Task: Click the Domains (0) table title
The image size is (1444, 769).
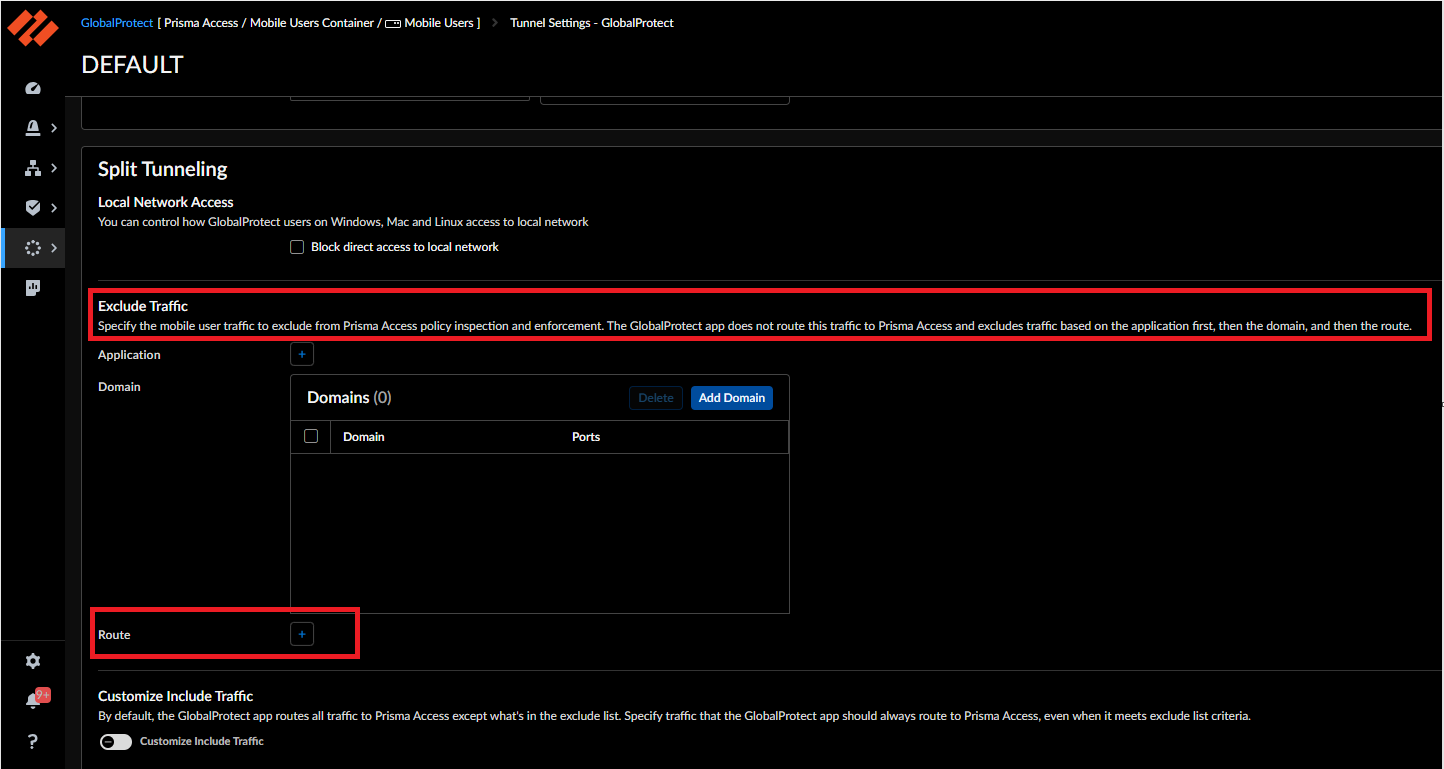Action: (x=349, y=398)
